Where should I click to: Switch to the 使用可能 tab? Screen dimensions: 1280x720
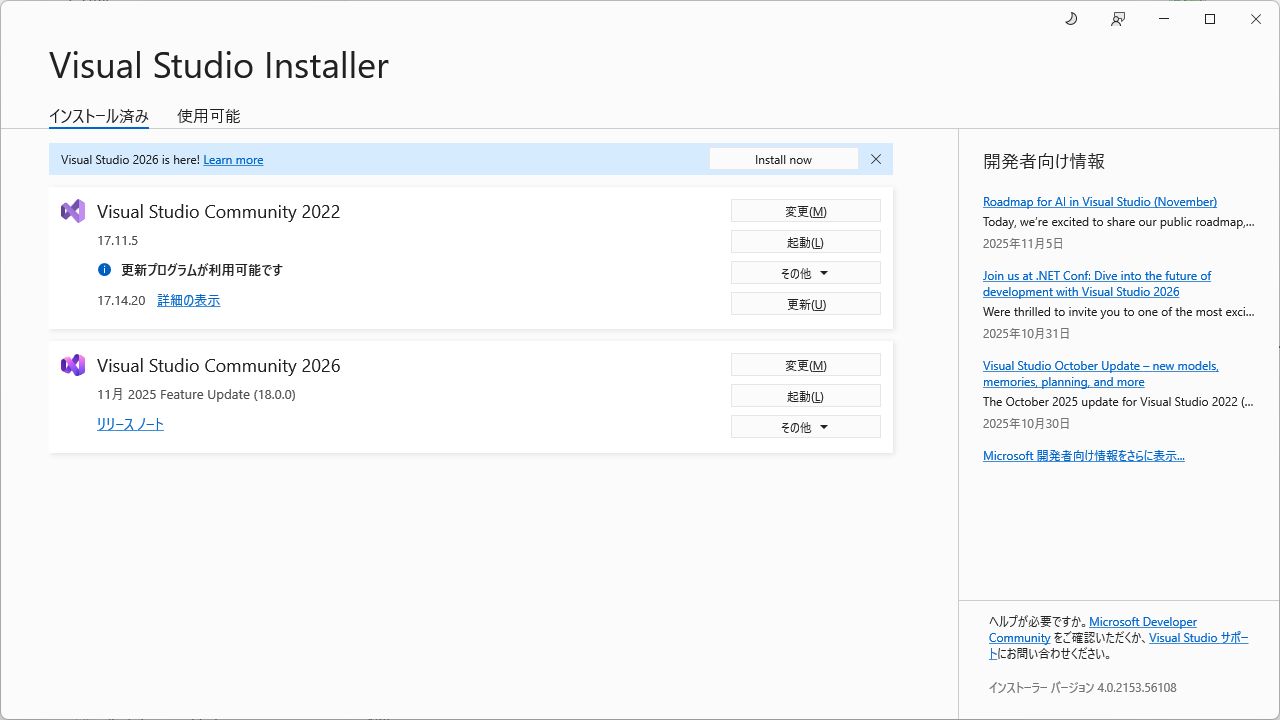[x=208, y=116]
